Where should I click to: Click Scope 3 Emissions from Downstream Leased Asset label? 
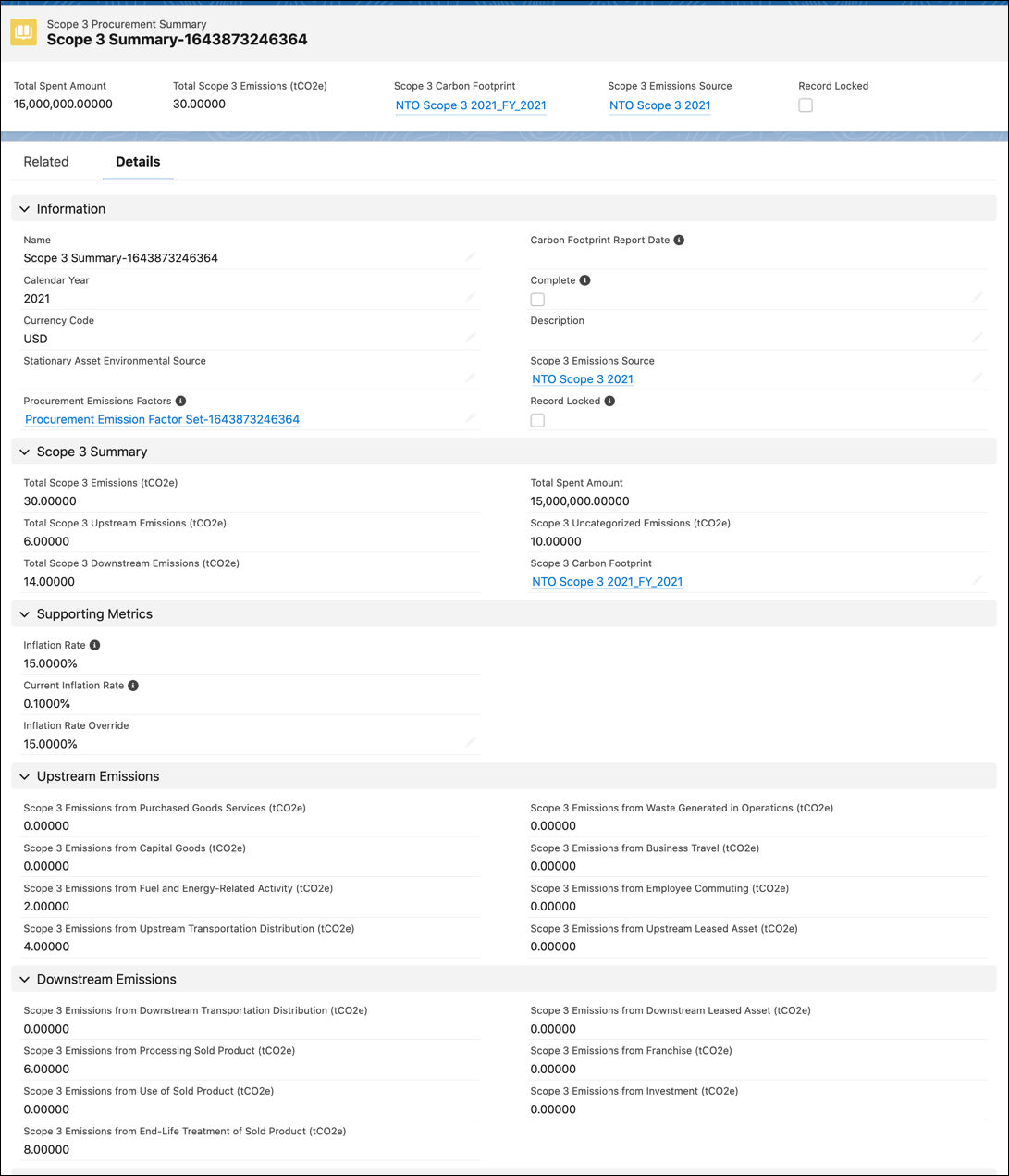pos(671,1010)
